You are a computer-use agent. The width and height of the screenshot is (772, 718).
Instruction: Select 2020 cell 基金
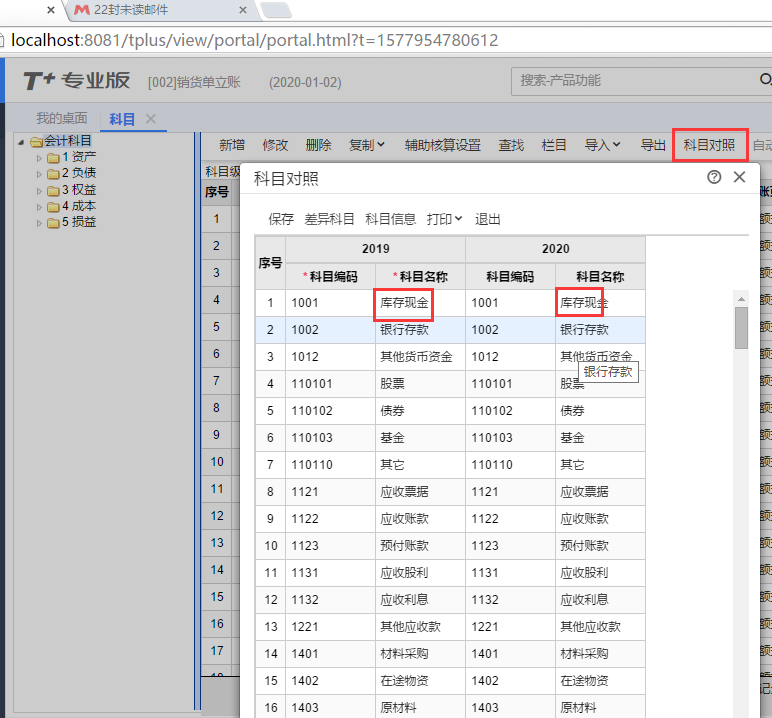pyautogui.click(x=600, y=438)
